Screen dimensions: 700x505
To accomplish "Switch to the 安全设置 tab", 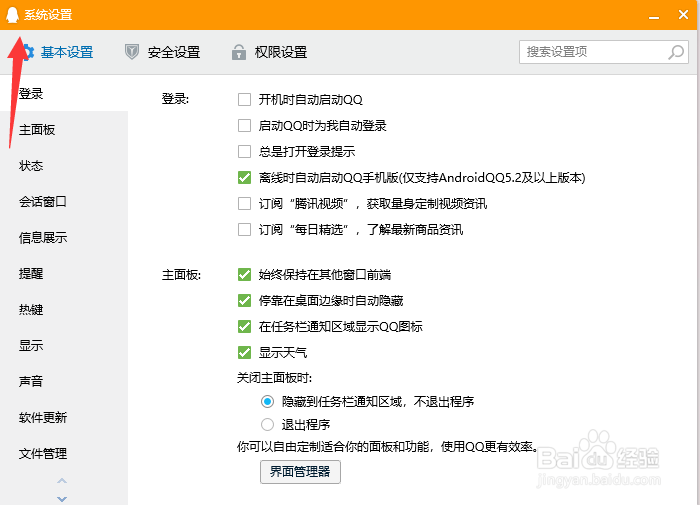I will coord(162,52).
